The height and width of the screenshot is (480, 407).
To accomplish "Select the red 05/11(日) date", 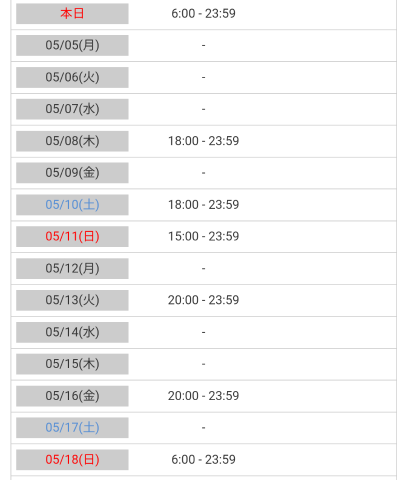I will coord(72,236).
